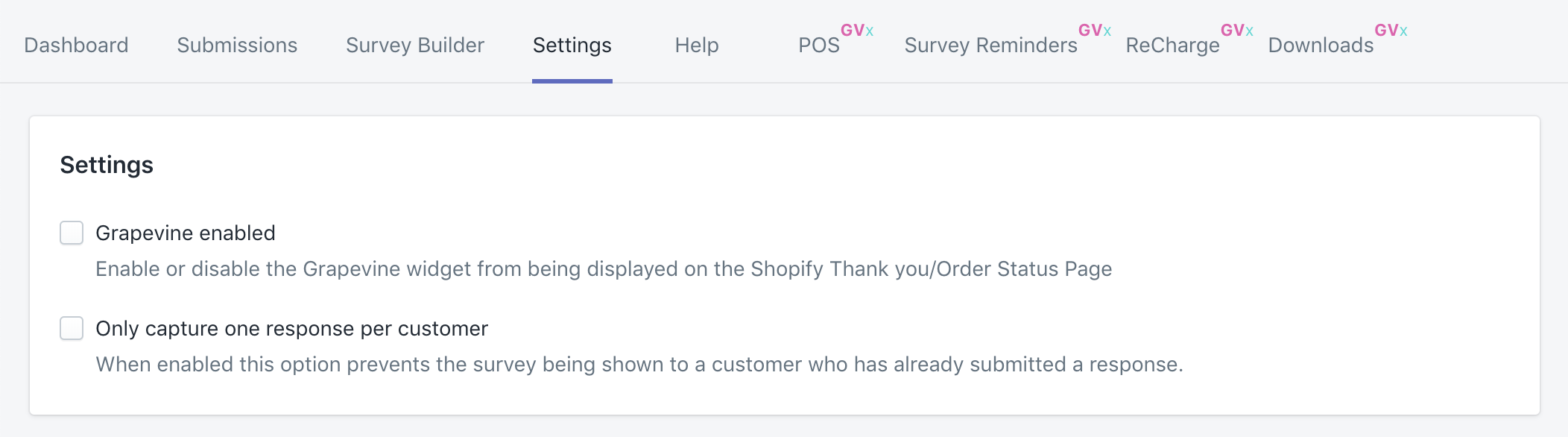Click the Grapevine widget description text
Screen dimensions: 1568x437
(604, 268)
